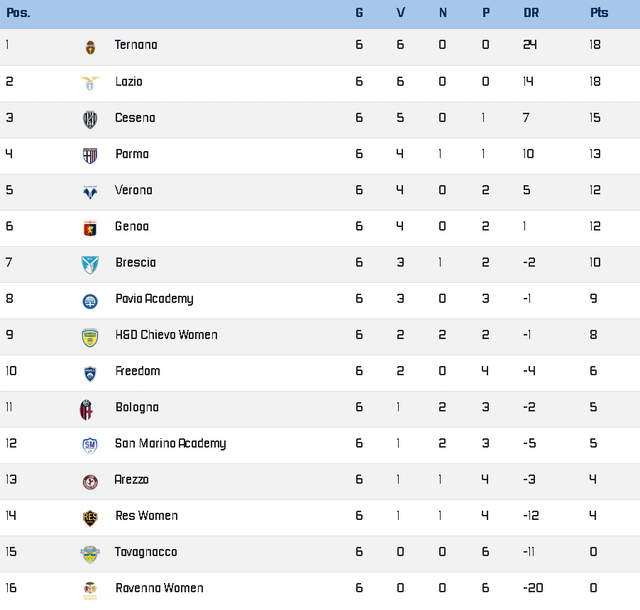This screenshot has height=610, width=640.
Task: Click the Genoa club crest icon
Action: [90, 227]
